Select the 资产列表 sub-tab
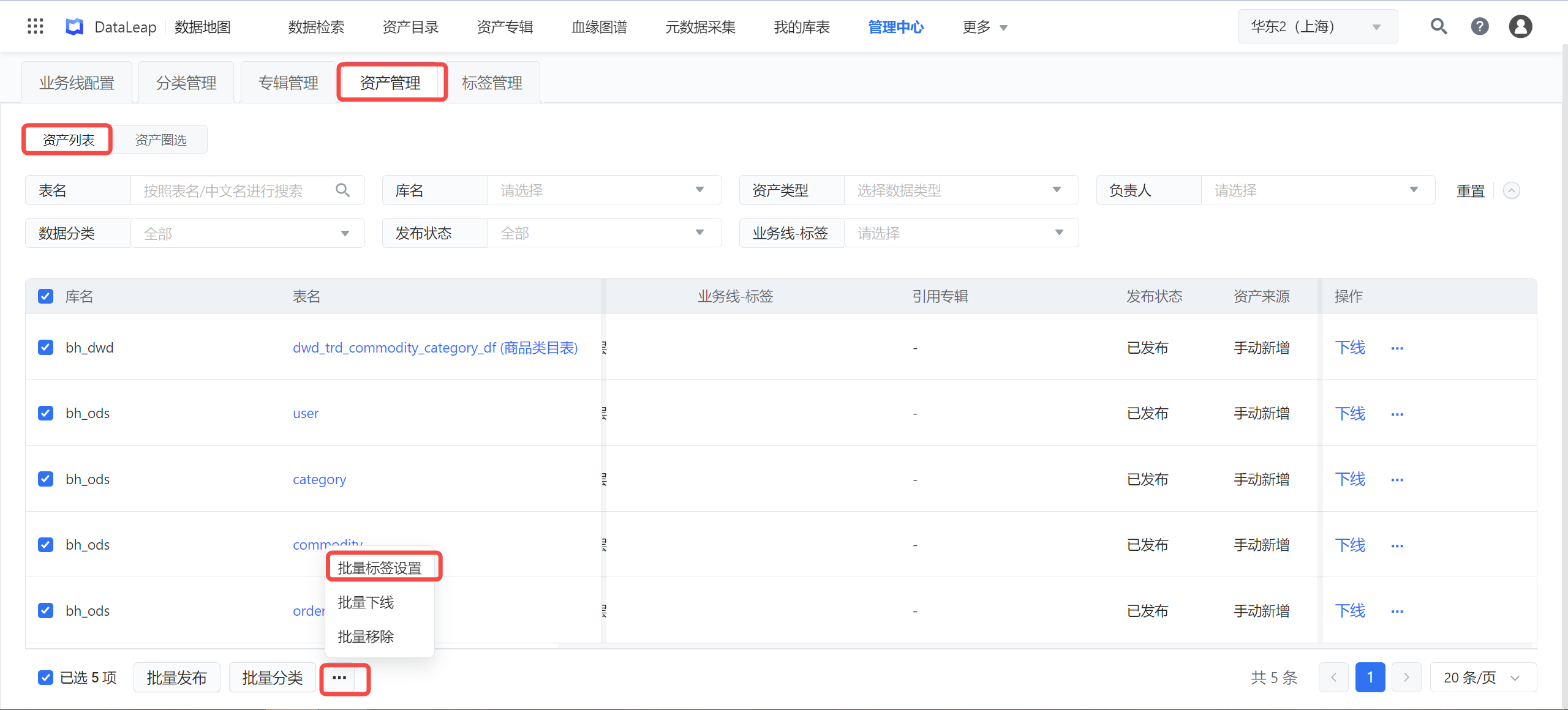 (x=69, y=140)
